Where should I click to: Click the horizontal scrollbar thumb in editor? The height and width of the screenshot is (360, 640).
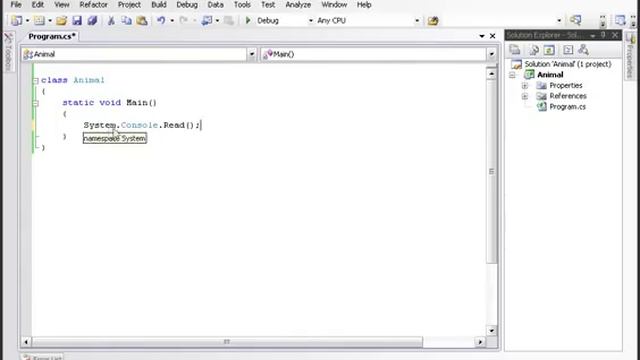pyautogui.click(x=227, y=342)
